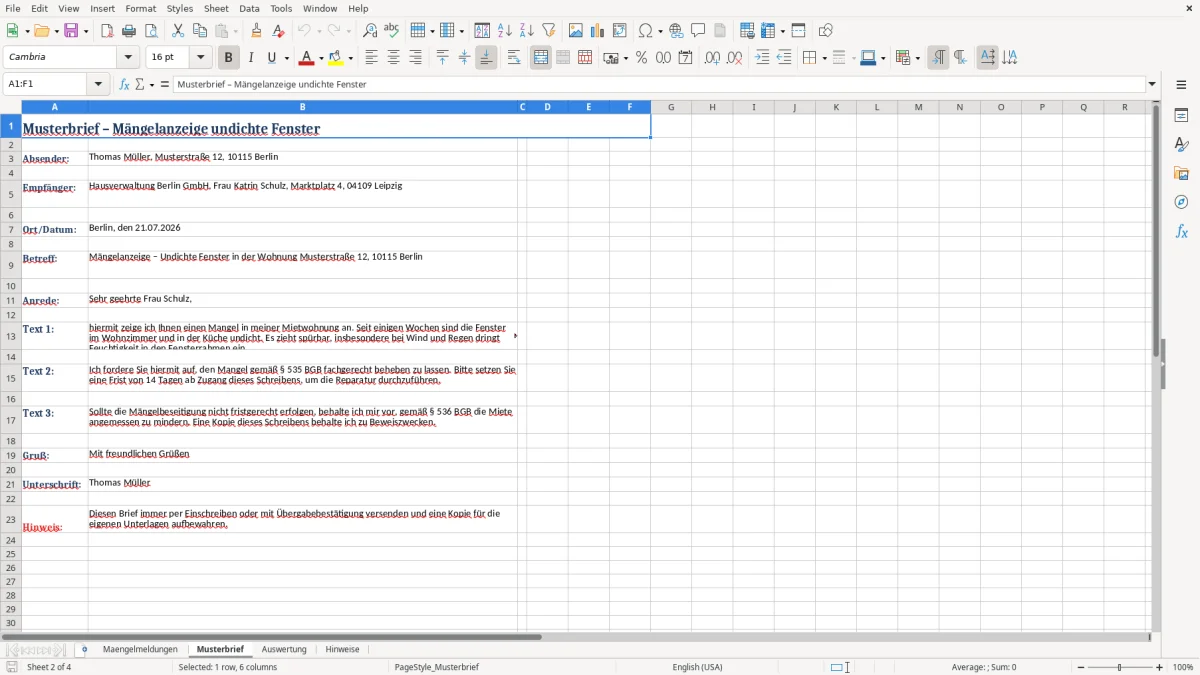This screenshot has height=675, width=1200.
Task: Format as Percent with the % icon
Action: [641, 58]
